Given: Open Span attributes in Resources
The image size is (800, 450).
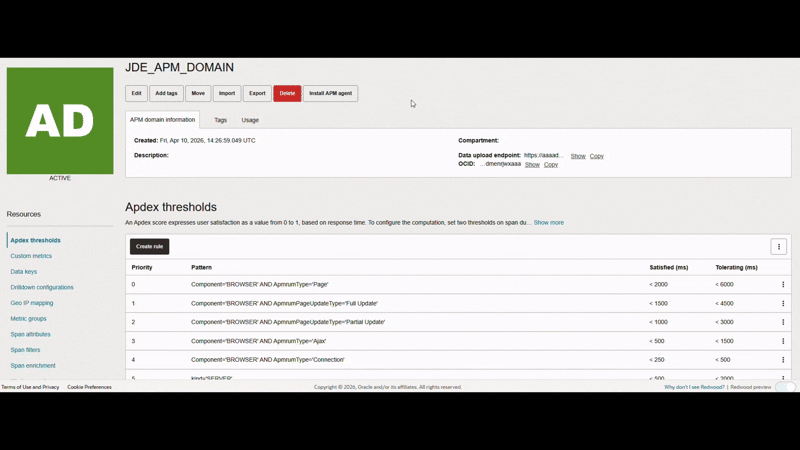Looking at the screenshot, I should 31,335.
